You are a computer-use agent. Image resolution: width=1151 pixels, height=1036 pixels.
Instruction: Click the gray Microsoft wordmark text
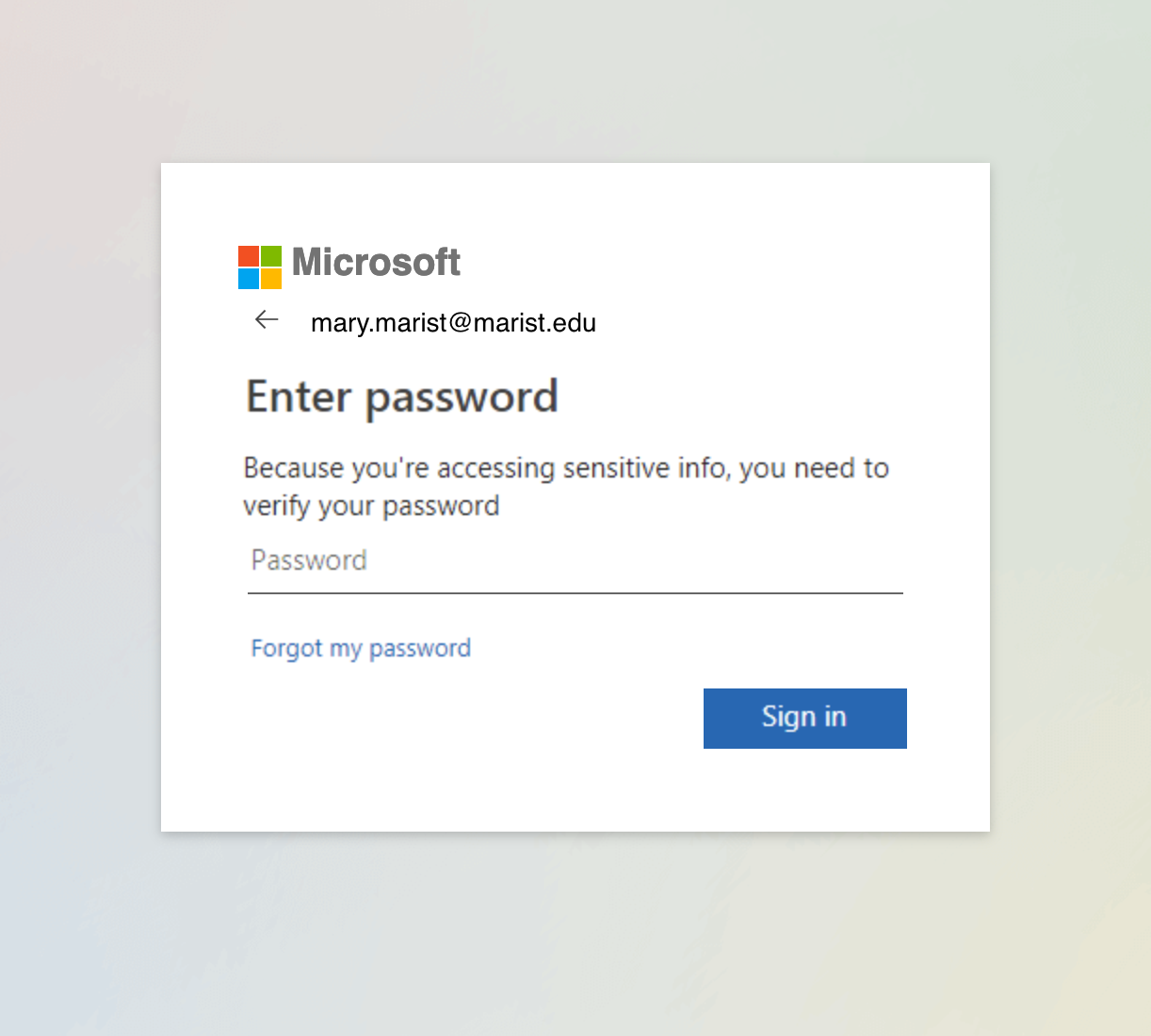coord(376,262)
